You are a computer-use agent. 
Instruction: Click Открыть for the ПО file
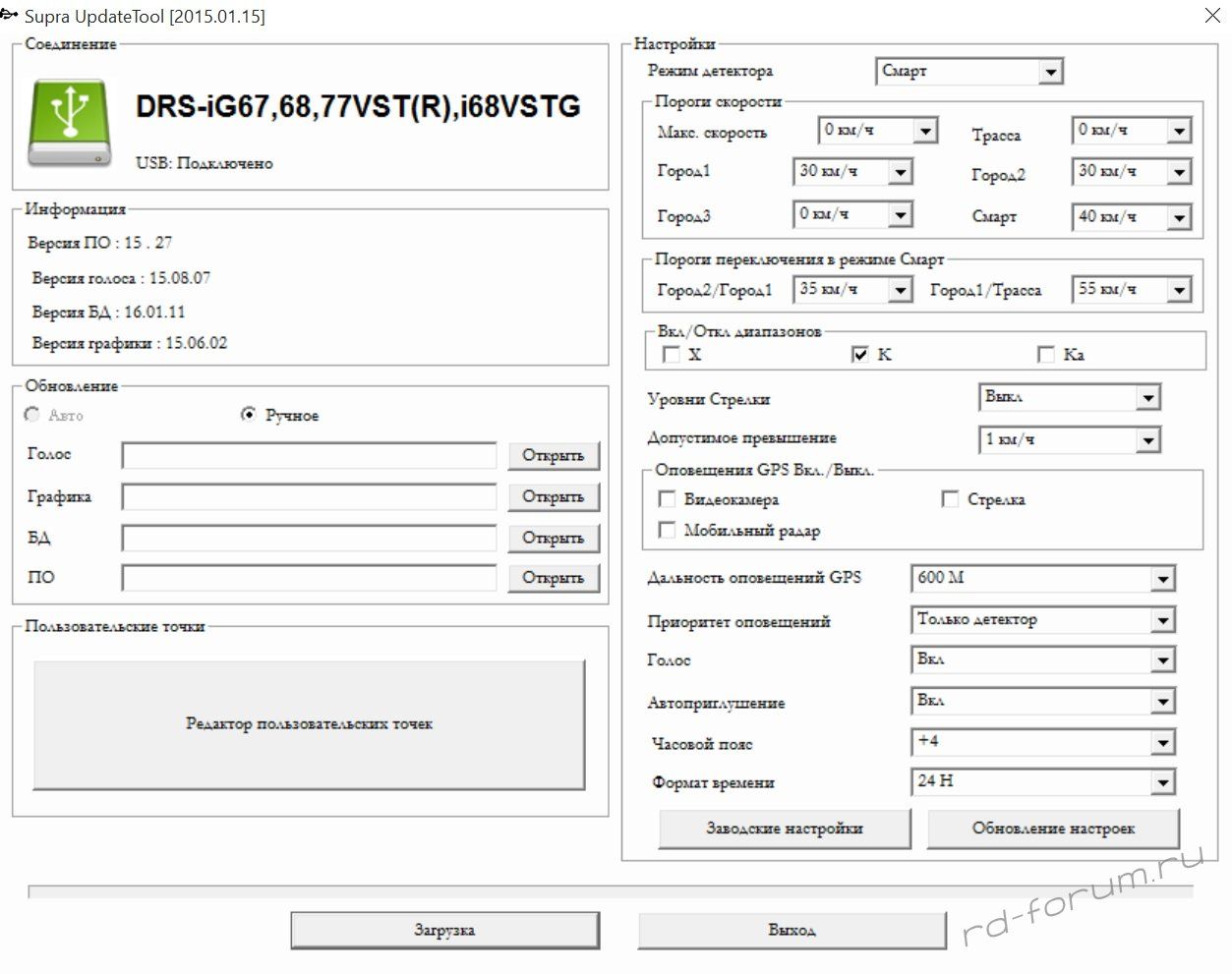coord(554,578)
